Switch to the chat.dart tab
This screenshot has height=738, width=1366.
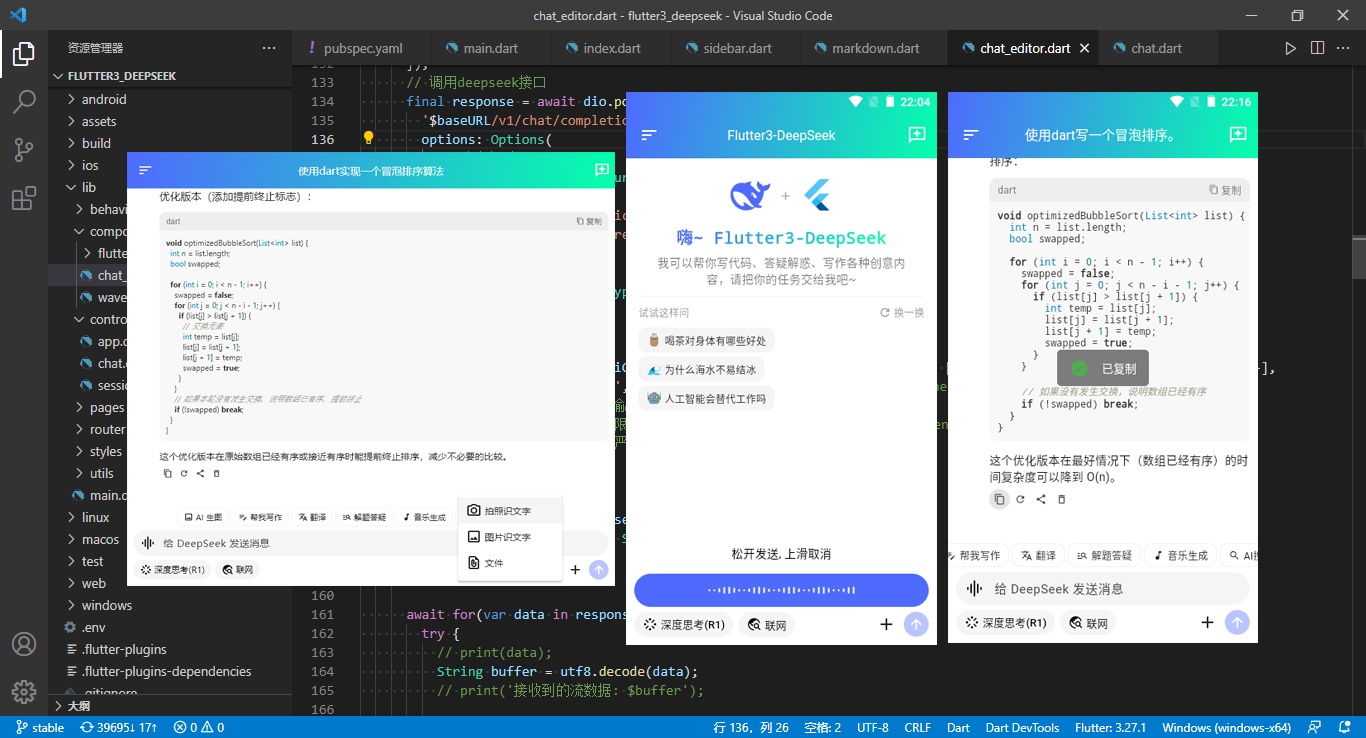tap(1155, 47)
